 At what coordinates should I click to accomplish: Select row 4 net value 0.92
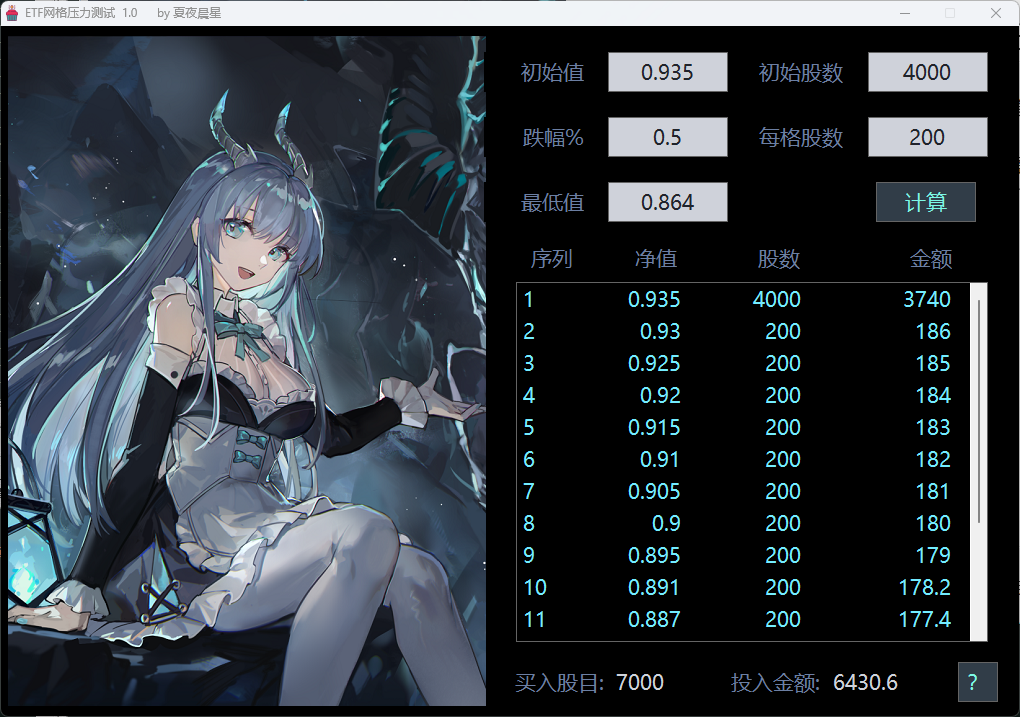(660, 396)
